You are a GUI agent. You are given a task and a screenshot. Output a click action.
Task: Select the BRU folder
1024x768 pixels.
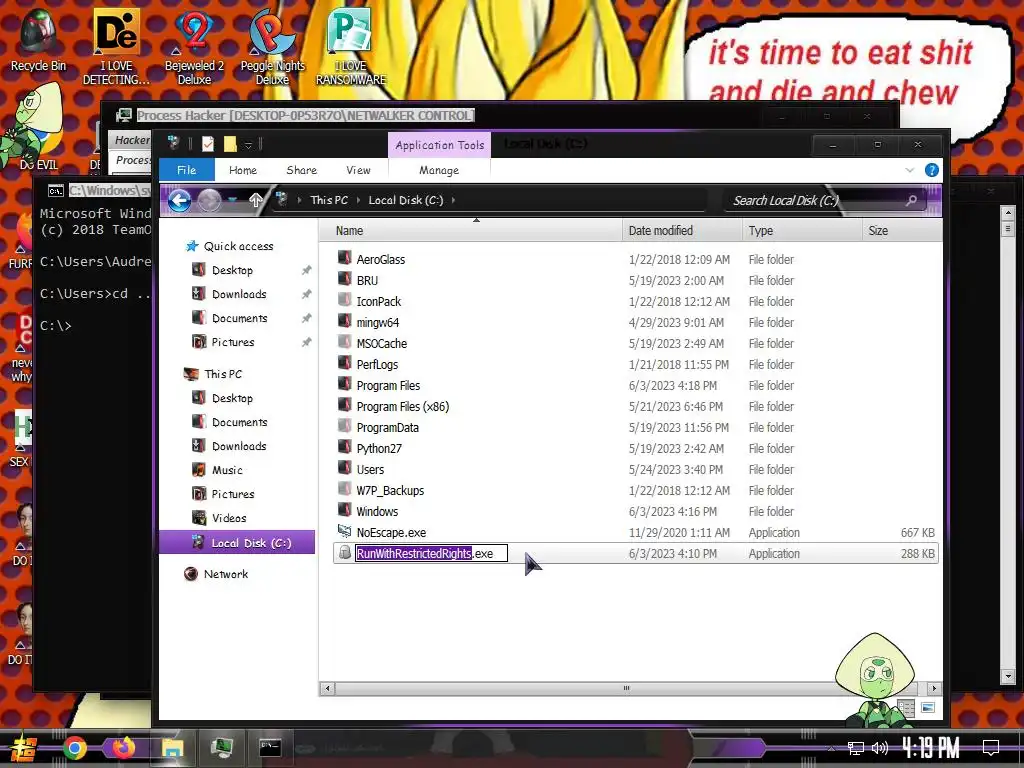[x=367, y=280]
